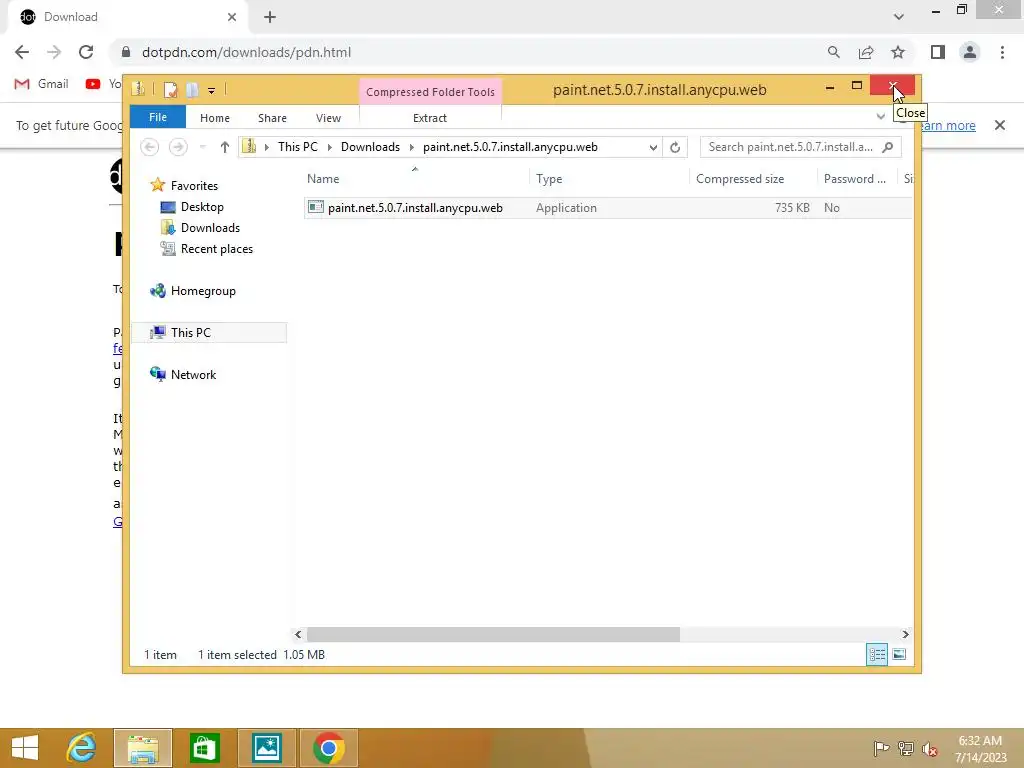Select Favorites in navigation pane

click(x=194, y=185)
